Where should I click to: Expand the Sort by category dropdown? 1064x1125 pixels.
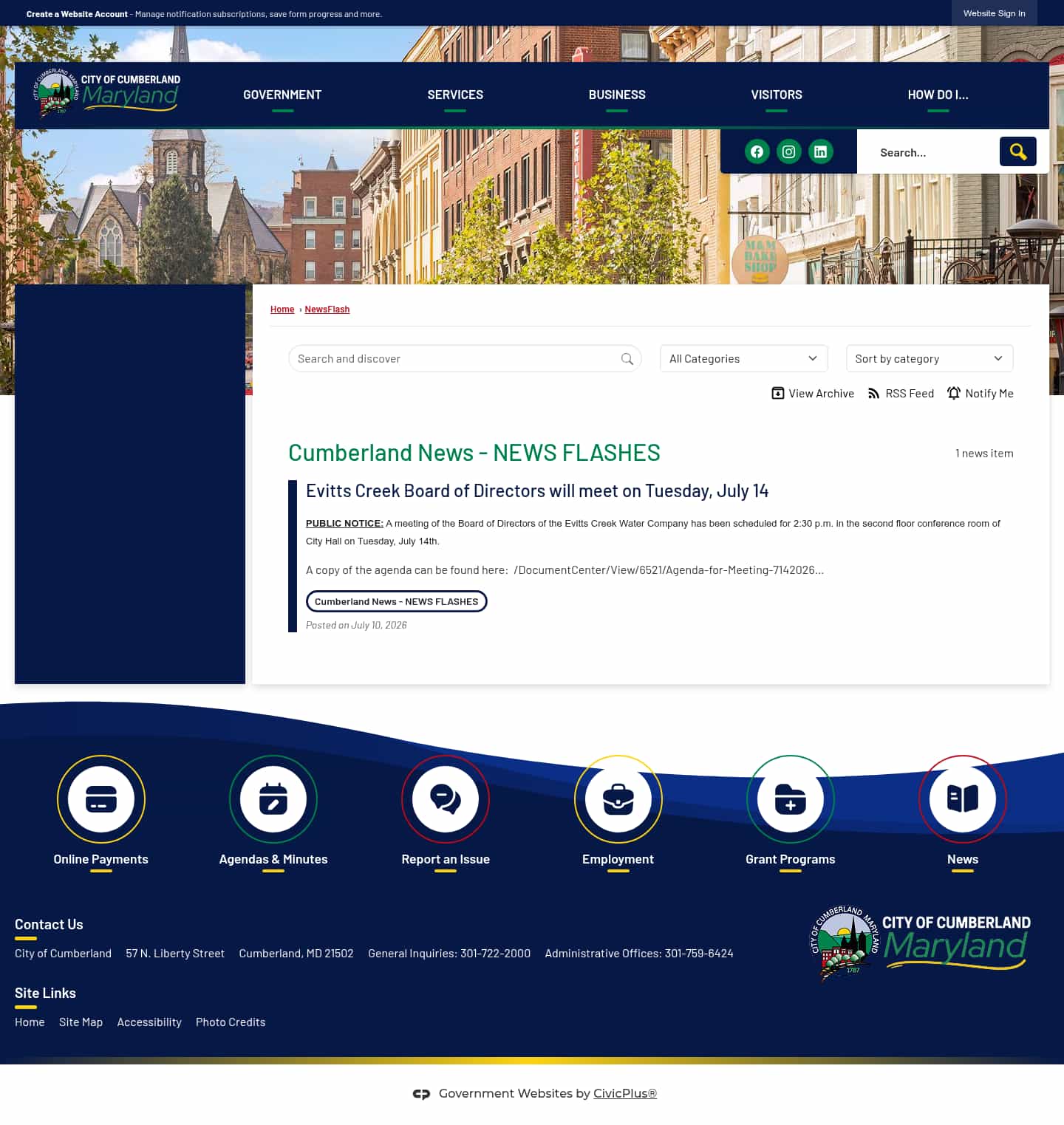pyautogui.click(x=929, y=358)
